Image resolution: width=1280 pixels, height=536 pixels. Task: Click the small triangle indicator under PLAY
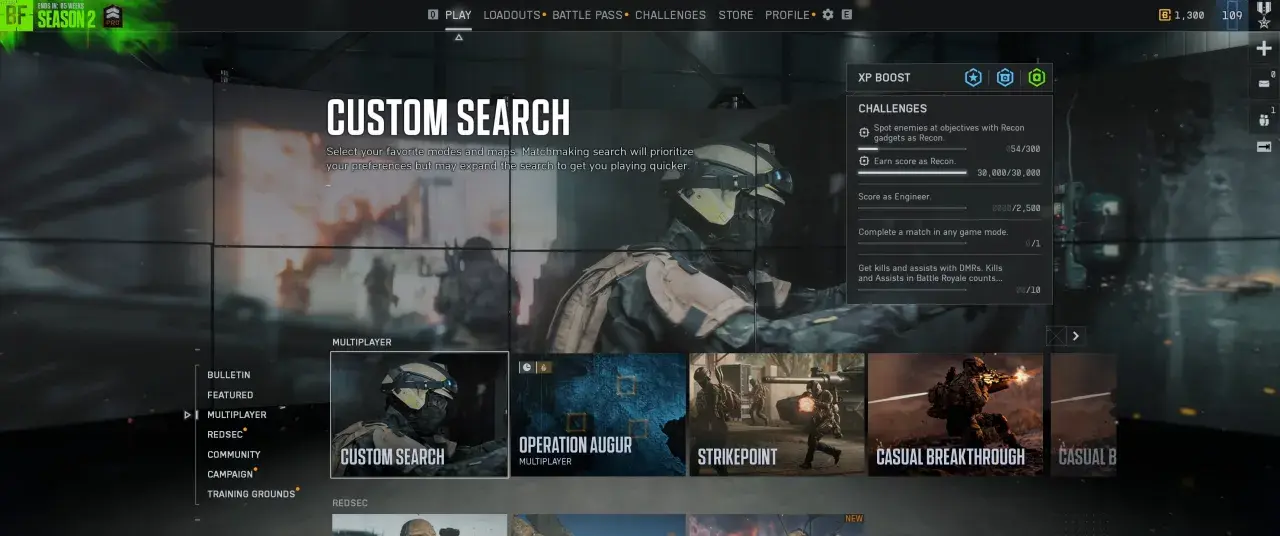pyautogui.click(x=459, y=37)
